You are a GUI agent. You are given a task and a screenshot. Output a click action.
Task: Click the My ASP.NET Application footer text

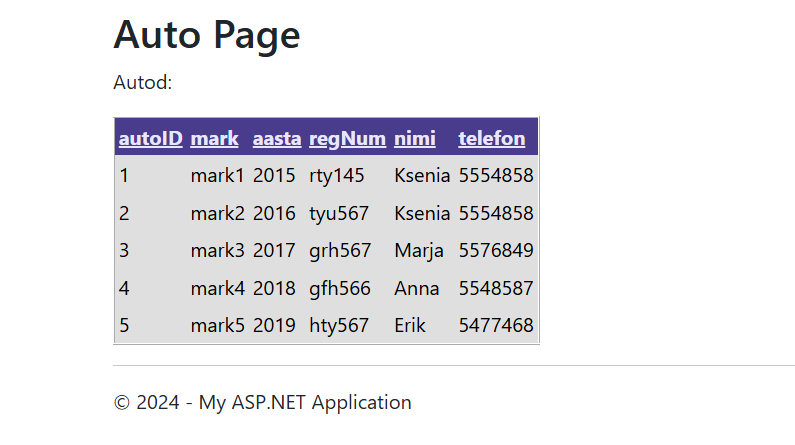pos(305,403)
